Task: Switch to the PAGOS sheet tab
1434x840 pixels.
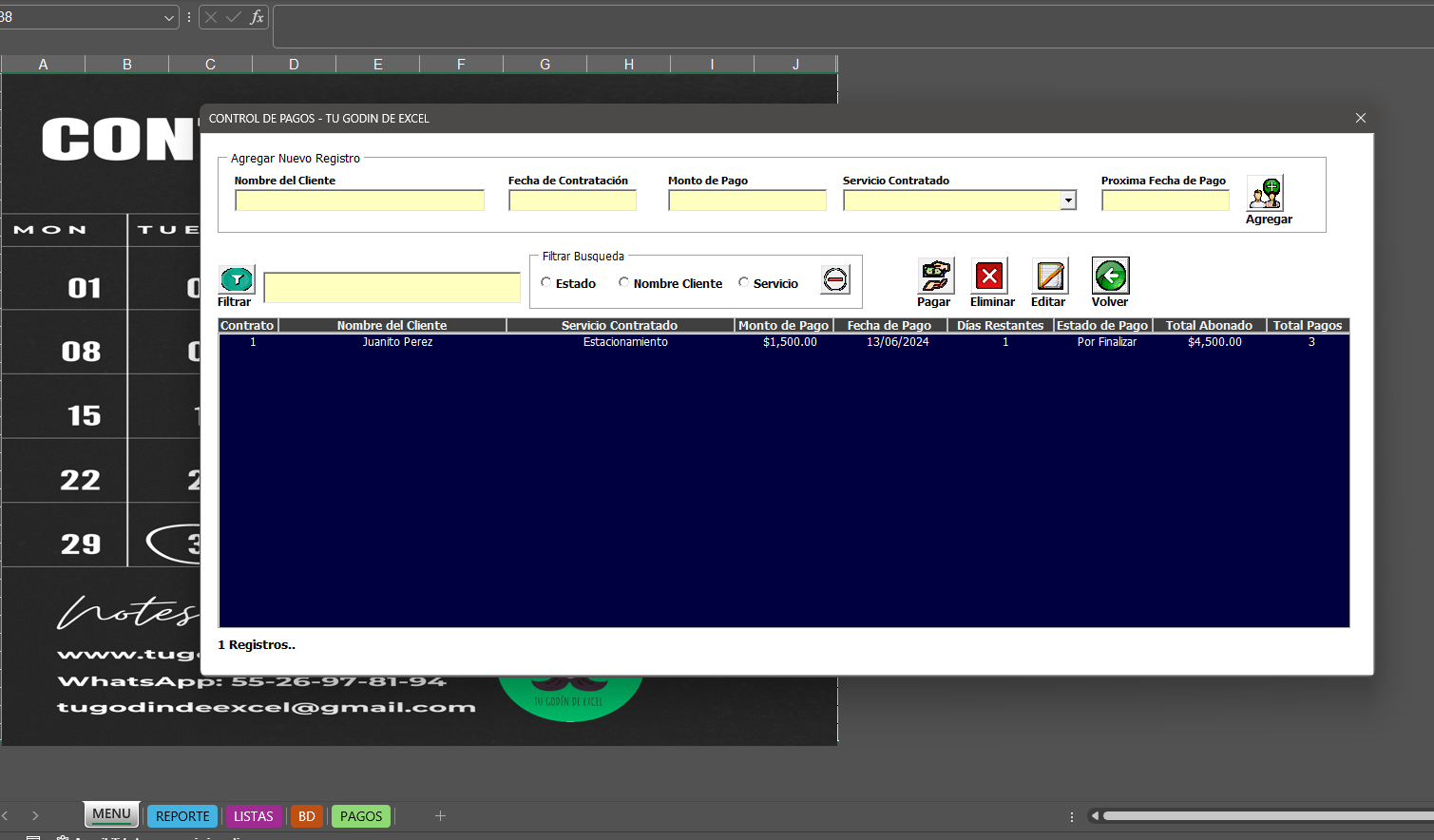Action: coord(360,815)
